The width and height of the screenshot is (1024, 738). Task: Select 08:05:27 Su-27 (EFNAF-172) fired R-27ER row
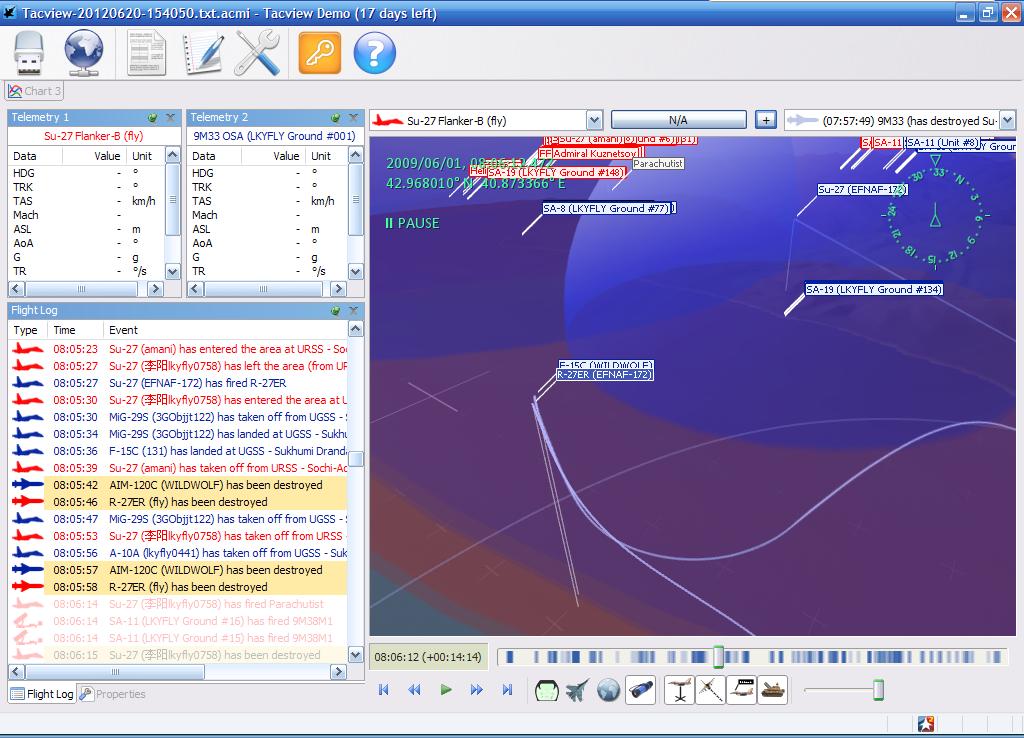pyautogui.click(x=178, y=383)
